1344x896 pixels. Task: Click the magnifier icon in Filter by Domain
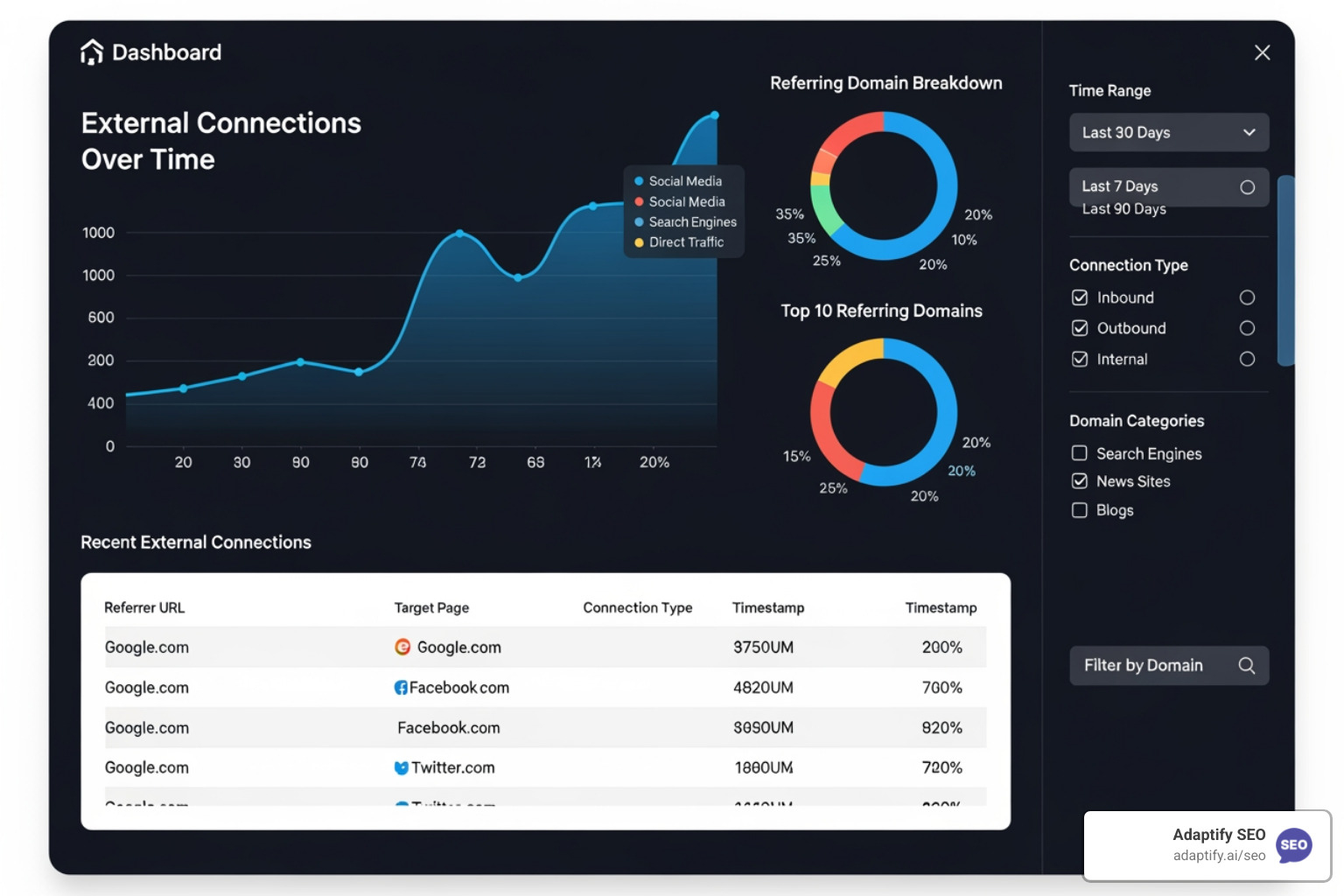click(1246, 665)
